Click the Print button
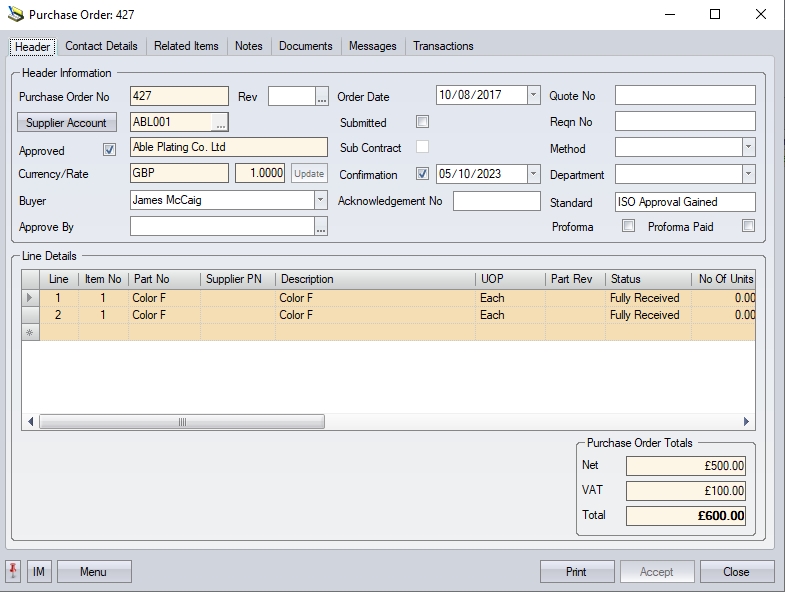 576,572
